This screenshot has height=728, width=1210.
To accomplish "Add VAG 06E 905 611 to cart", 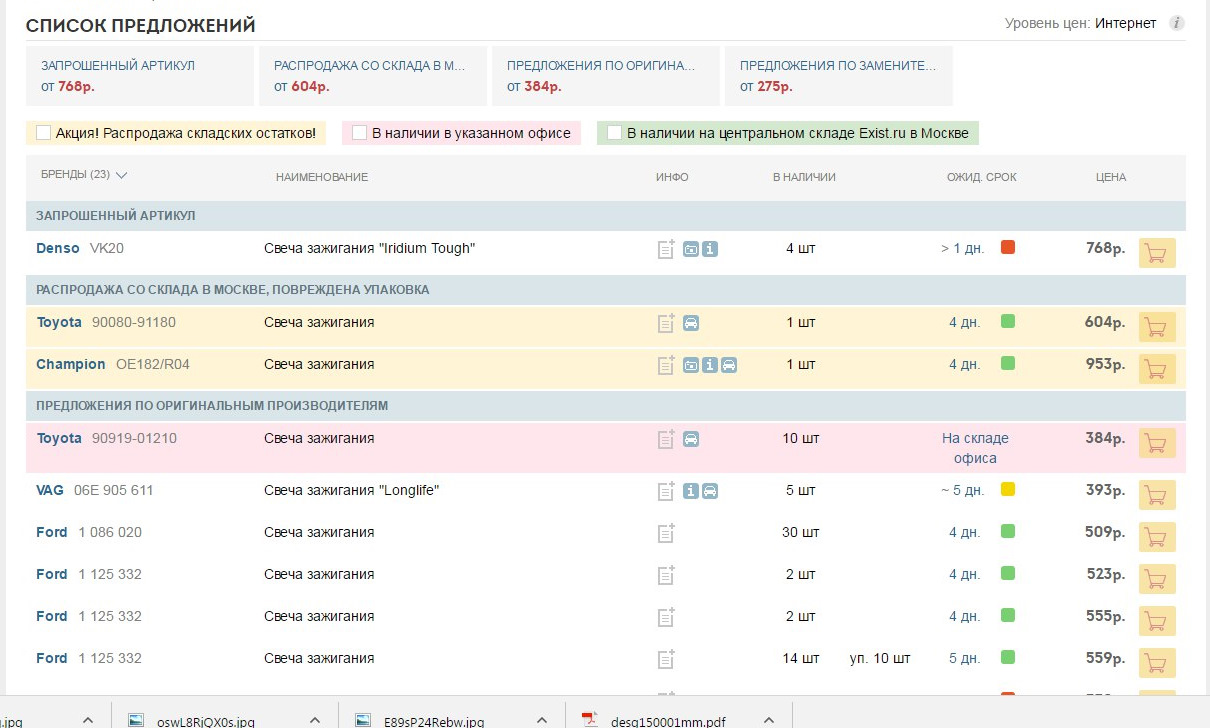I will (1157, 494).
